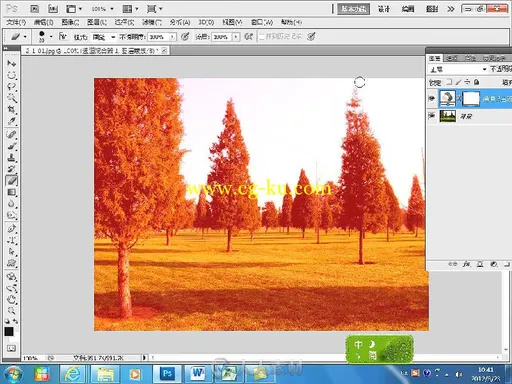Screen dimensions: 512x384
Task: Toggle tablet pressure for opacity
Action: coord(185,36)
